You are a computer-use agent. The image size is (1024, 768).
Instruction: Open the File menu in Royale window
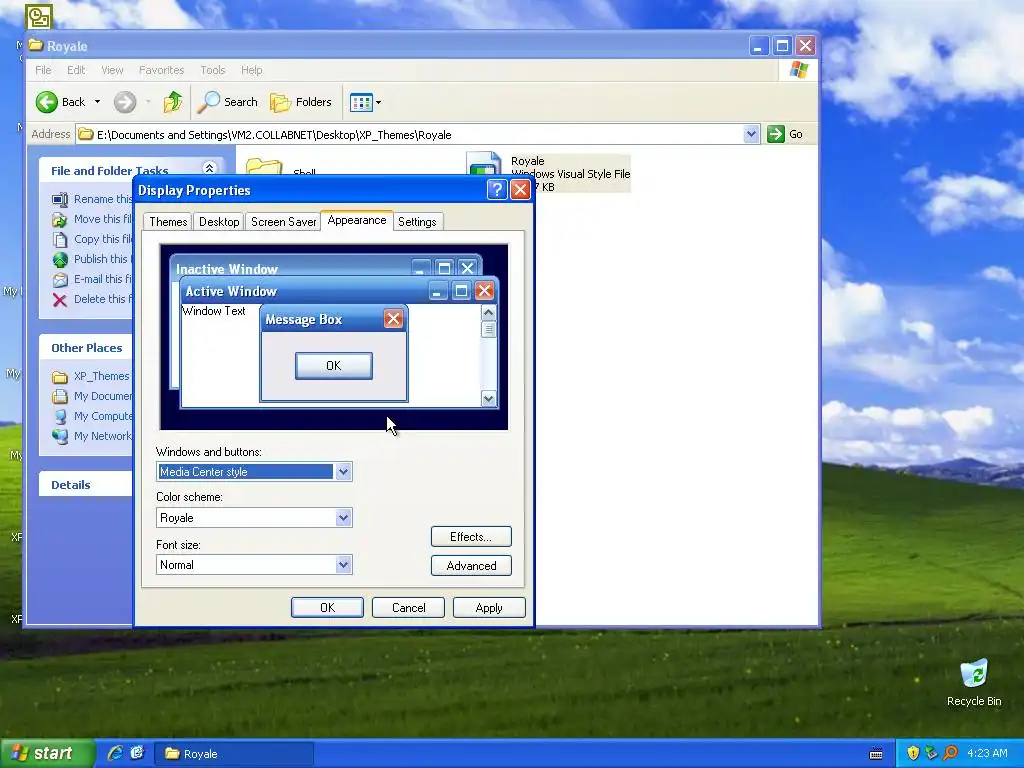pos(43,70)
